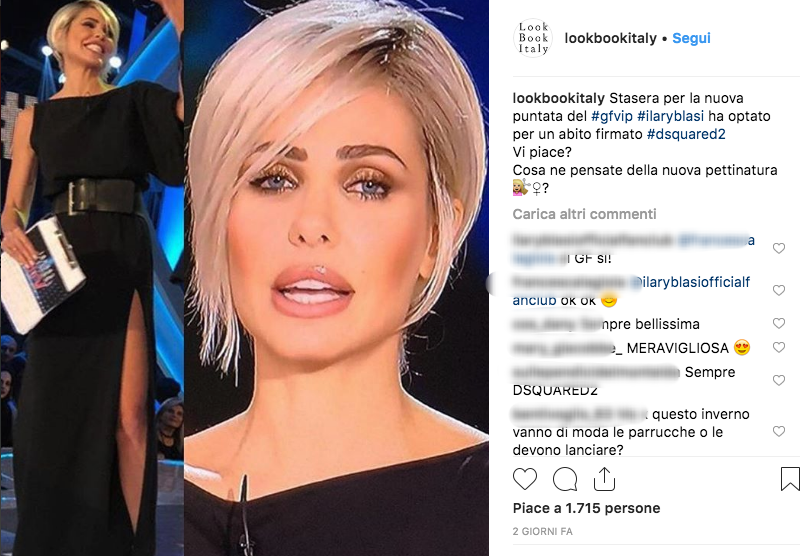This screenshot has height=556, width=809.
Task: Like the 'MERAVIGLIOSA' comment
Action: (x=779, y=348)
